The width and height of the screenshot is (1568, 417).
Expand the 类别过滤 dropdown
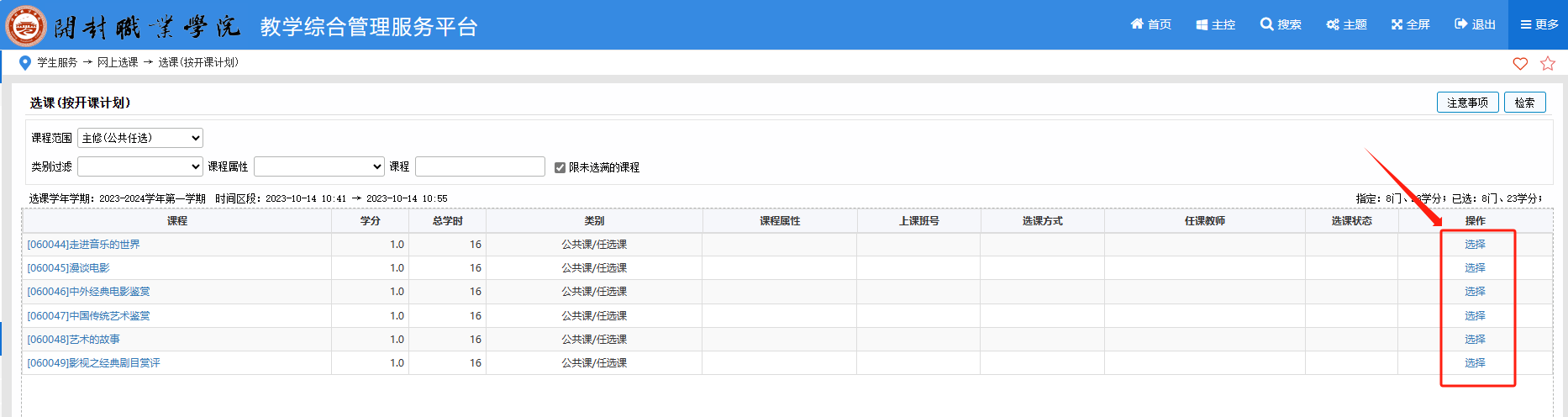pos(140,166)
